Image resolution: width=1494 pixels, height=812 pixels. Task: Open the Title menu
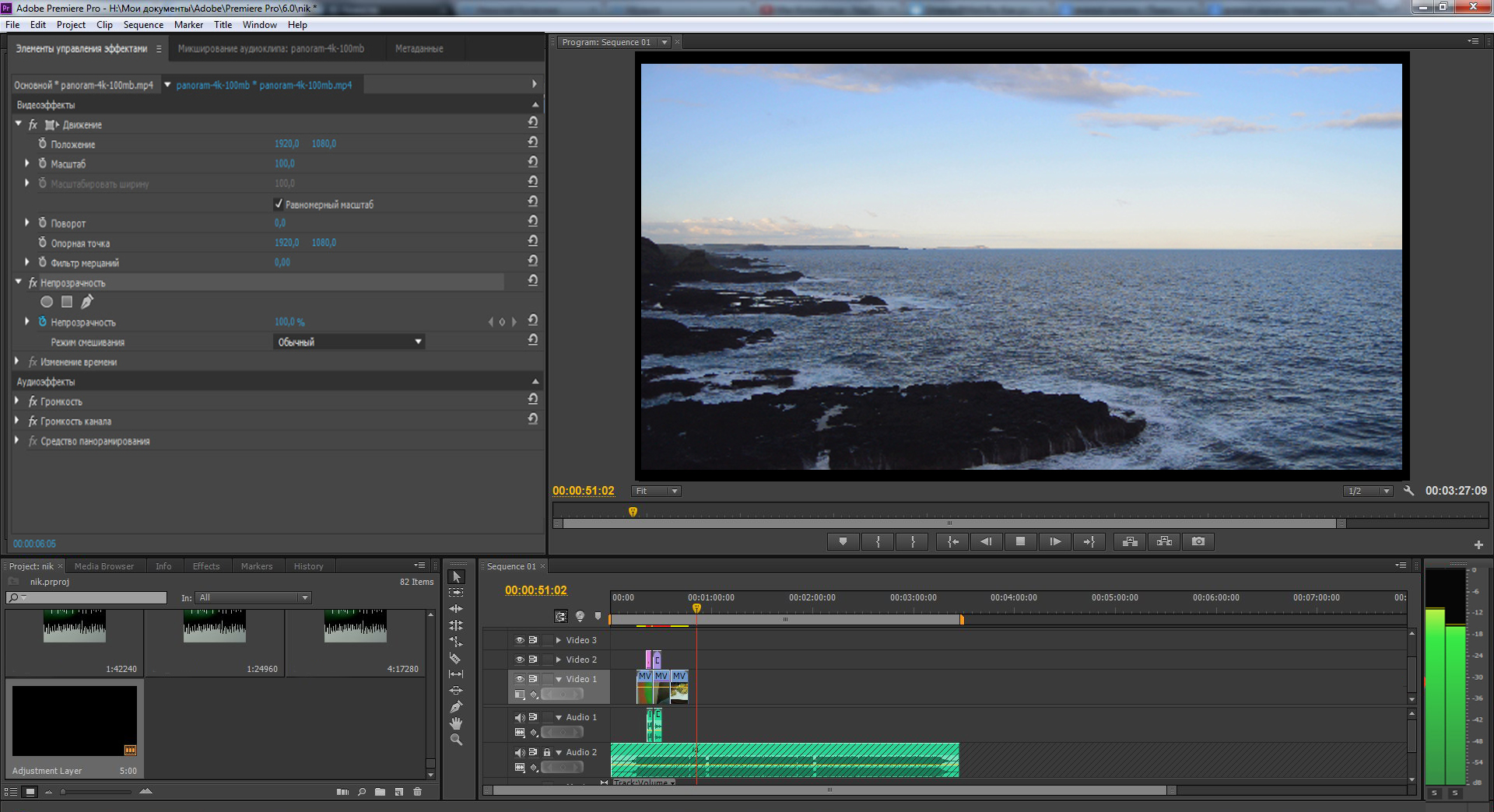pos(223,25)
